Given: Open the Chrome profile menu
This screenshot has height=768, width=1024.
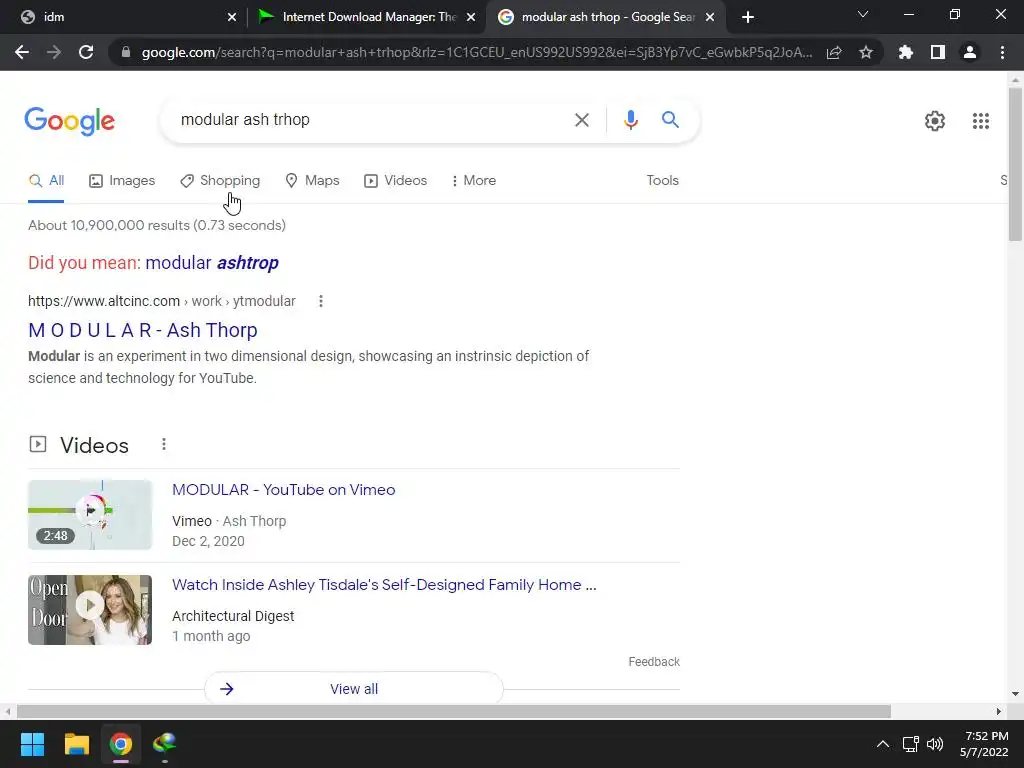Looking at the screenshot, I should click(970, 52).
